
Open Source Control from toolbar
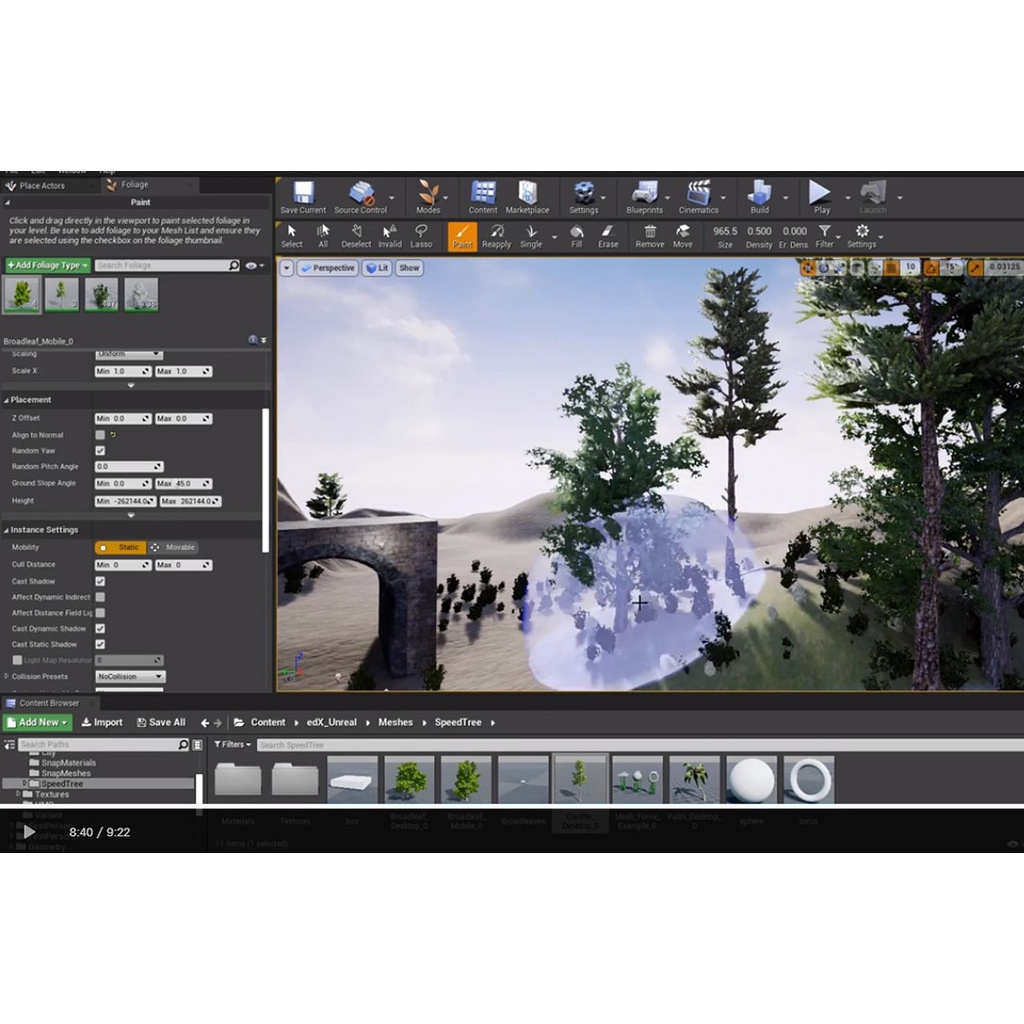tap(360, 197)
